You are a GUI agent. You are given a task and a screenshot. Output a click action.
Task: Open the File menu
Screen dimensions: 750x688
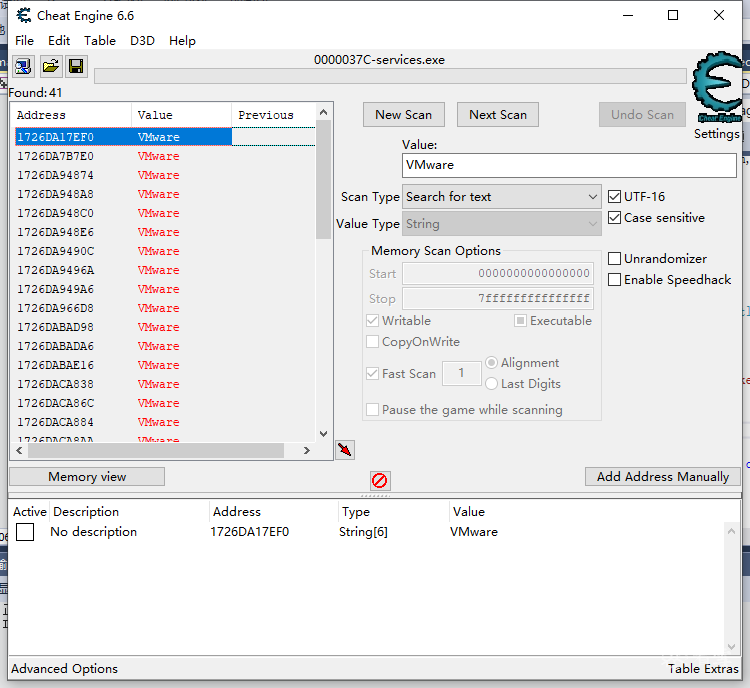(x=24, y=41)
